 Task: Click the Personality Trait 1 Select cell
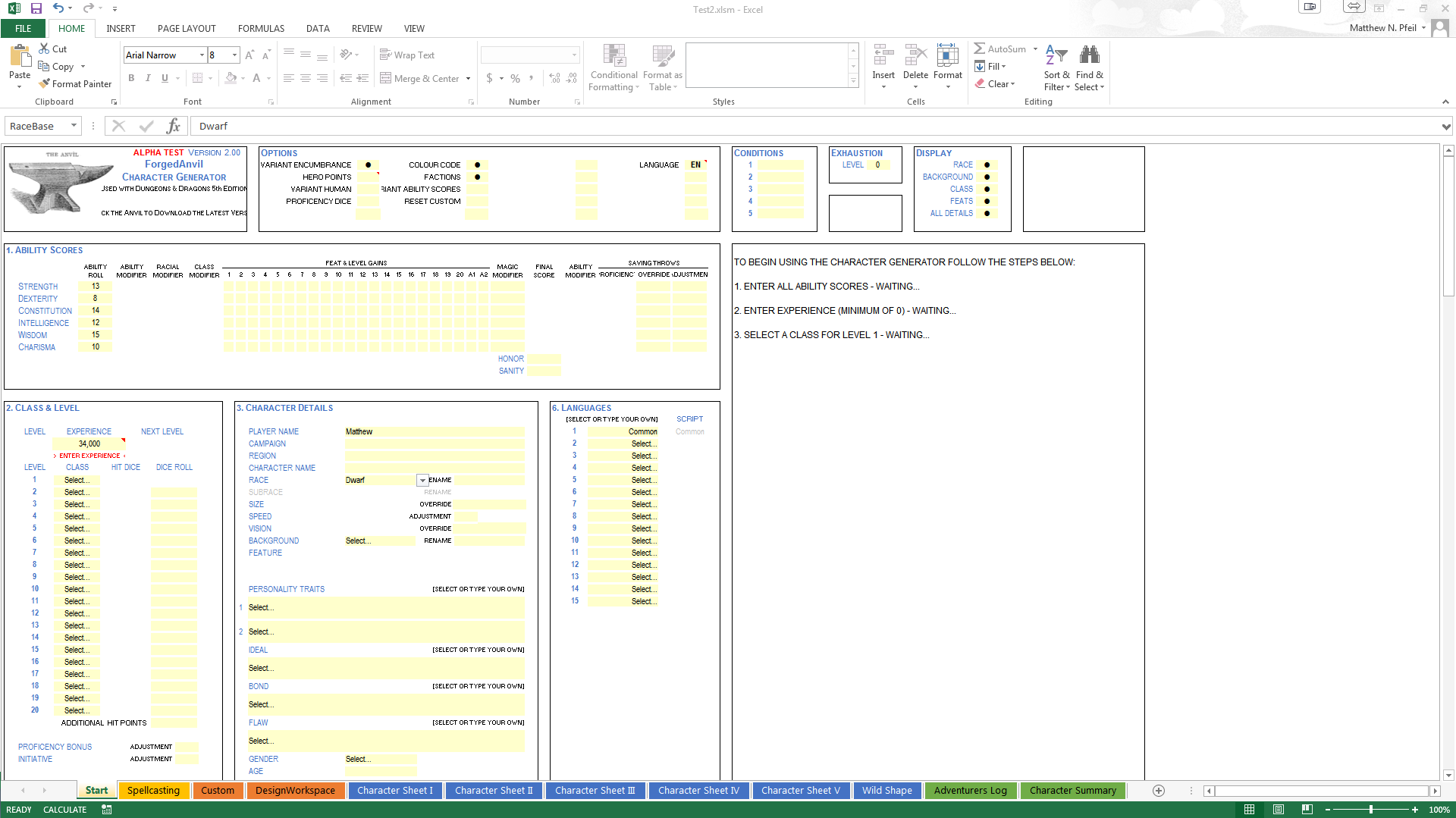coord(385,607)
